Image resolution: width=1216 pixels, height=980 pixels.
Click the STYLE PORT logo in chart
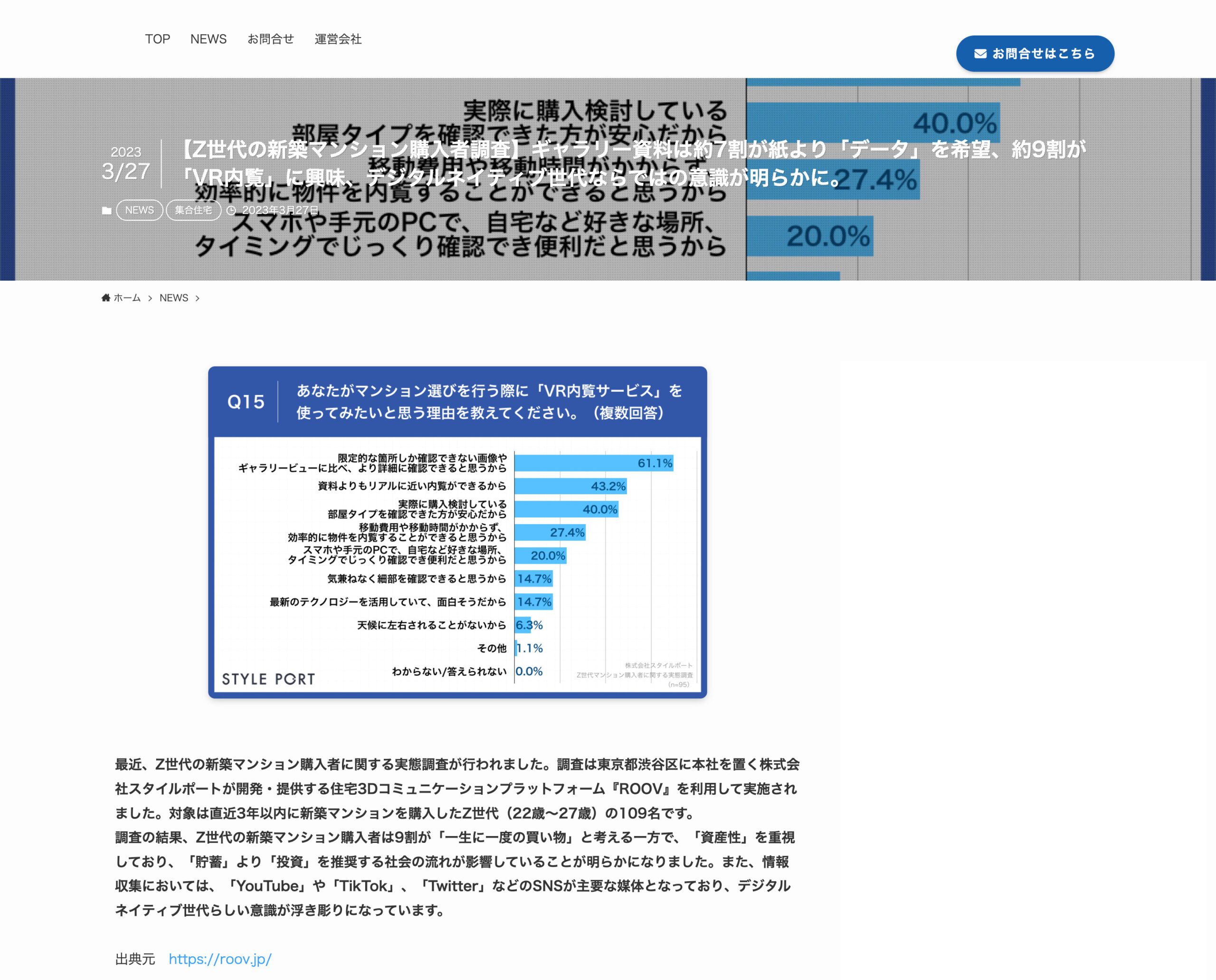point(269,679)
